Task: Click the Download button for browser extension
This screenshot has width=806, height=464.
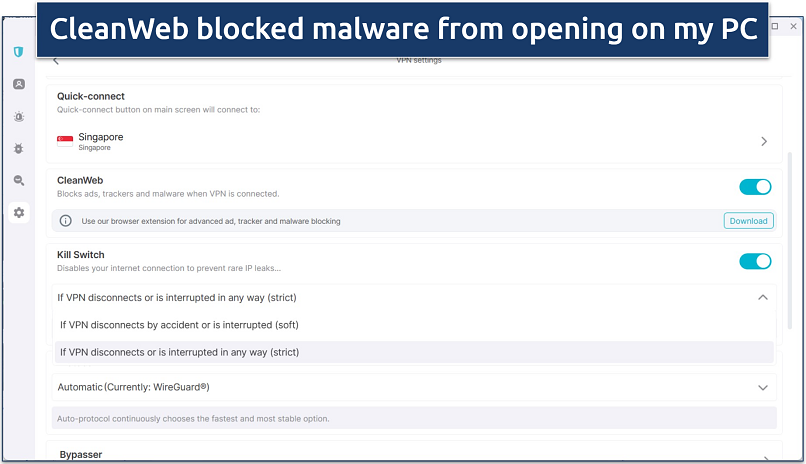Action: coord(748,221)
